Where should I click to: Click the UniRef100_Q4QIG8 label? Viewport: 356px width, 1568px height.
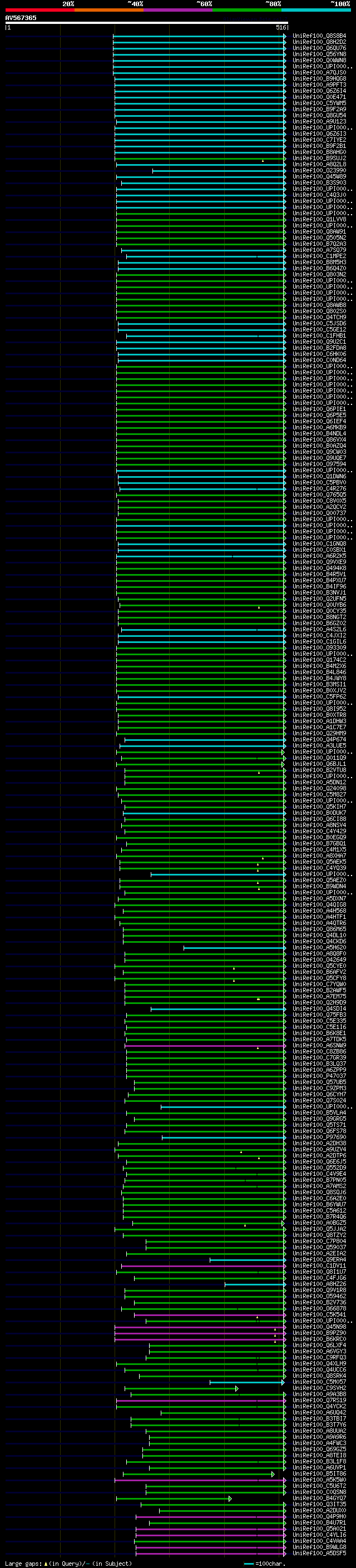pyautogui.click(x=319, y=904)
